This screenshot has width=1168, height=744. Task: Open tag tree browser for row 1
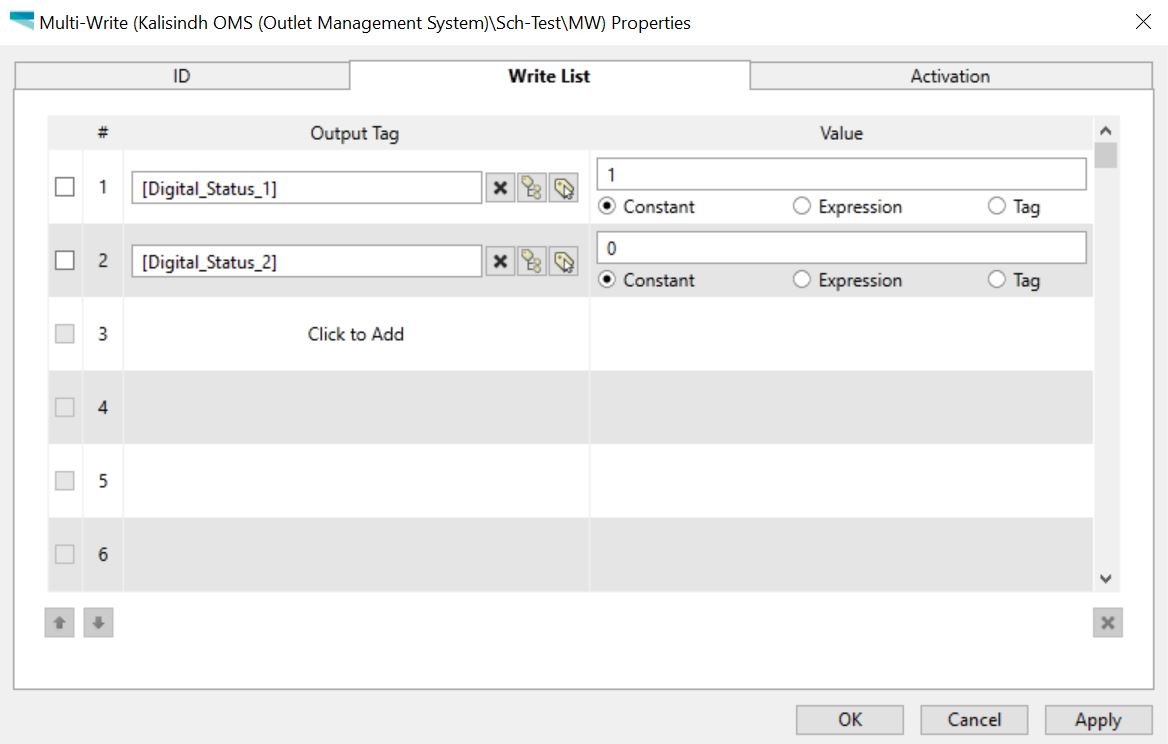coord(532,188)
